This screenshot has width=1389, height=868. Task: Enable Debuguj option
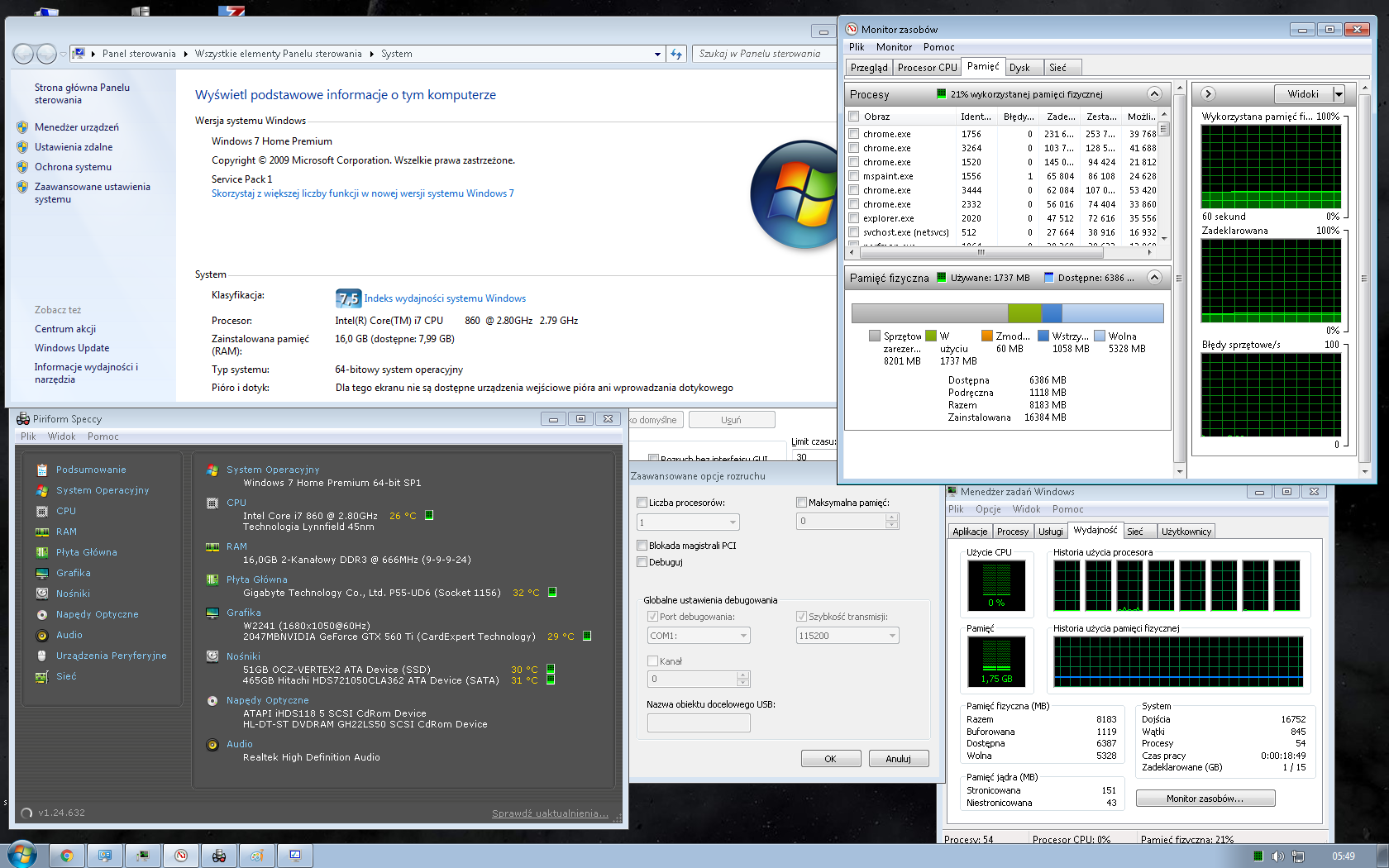(642, 561)
